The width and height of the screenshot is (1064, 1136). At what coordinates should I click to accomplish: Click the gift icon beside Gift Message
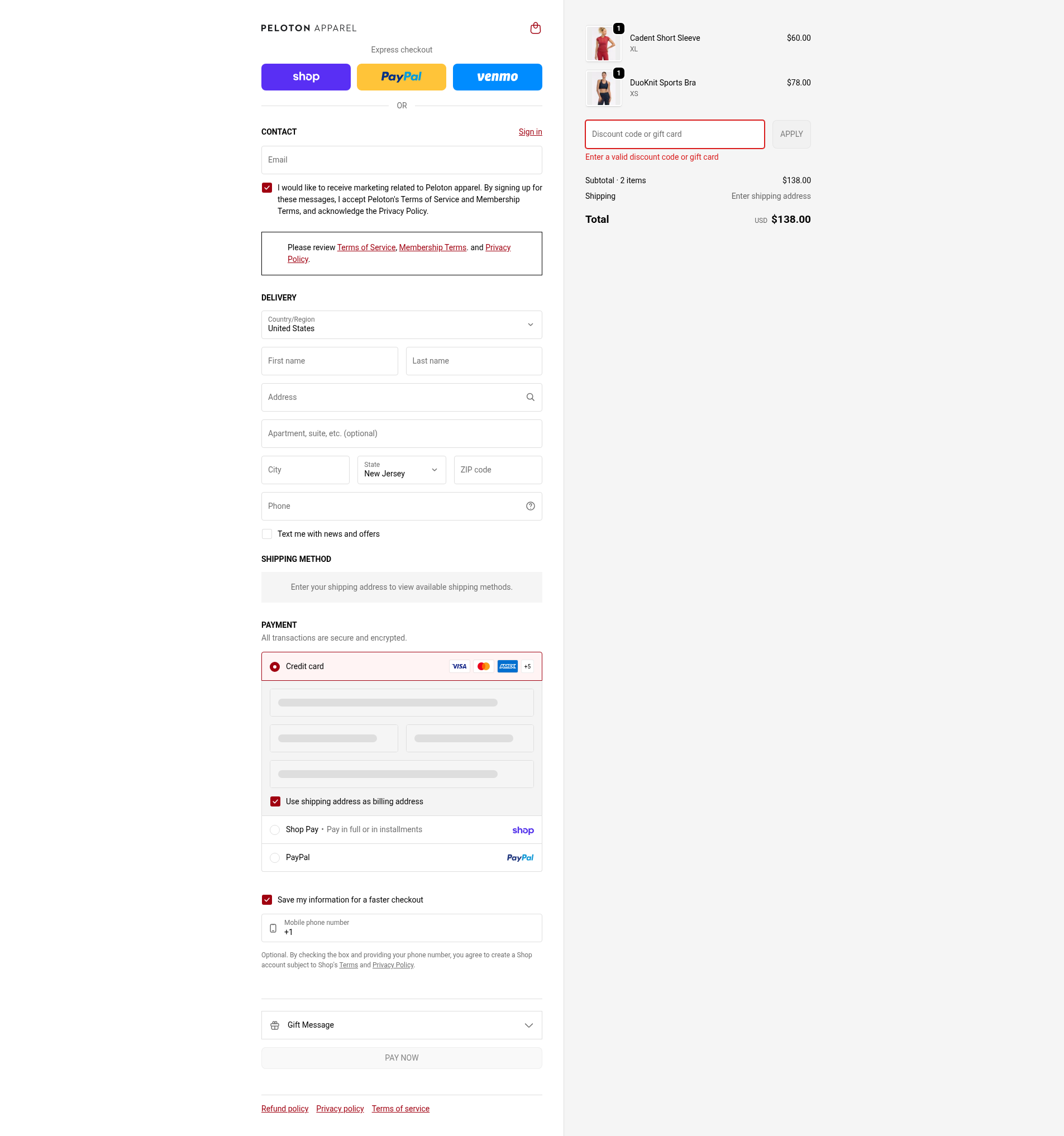tap(274, 1025)
